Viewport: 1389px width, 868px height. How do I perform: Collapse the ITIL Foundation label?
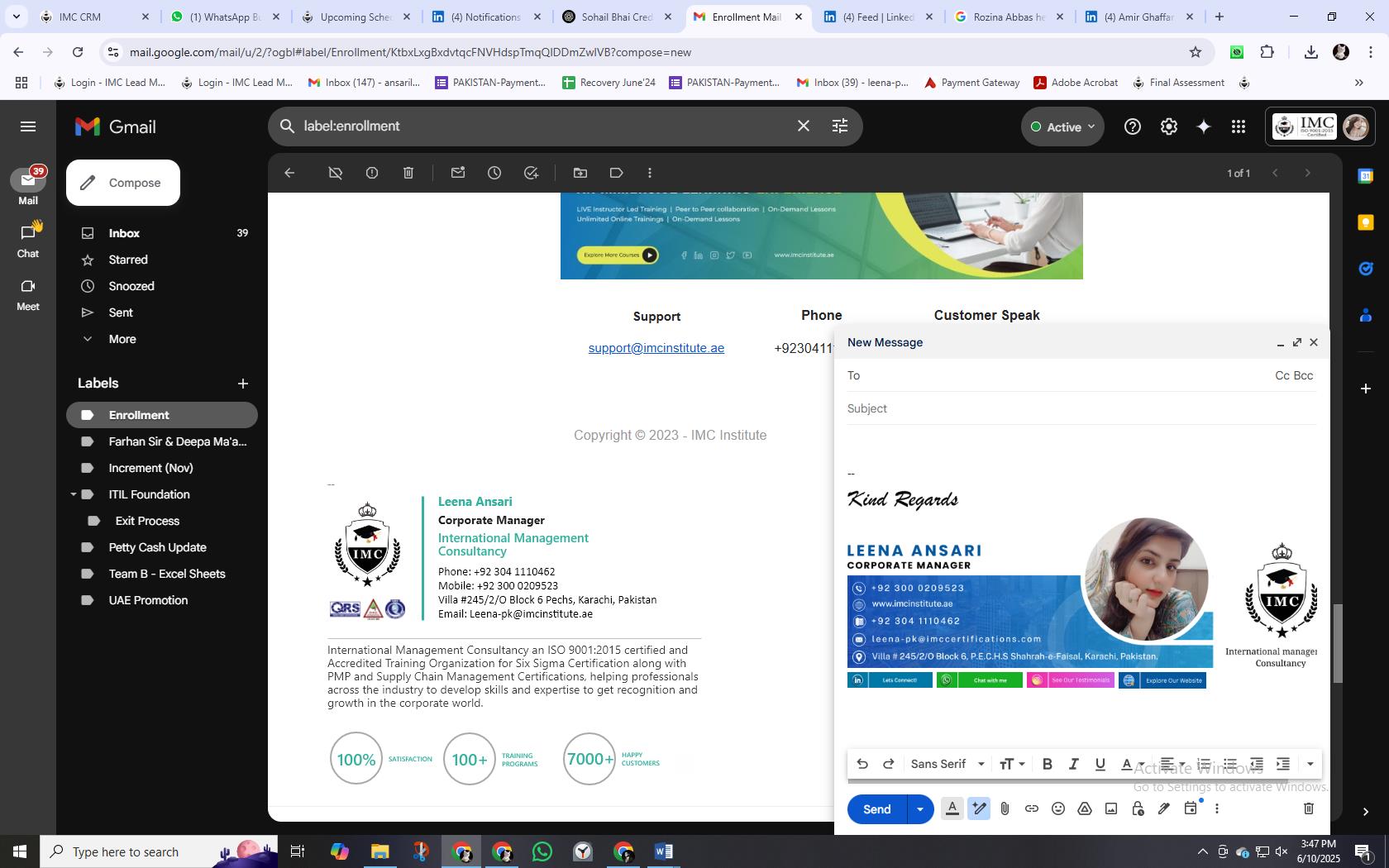click(x=73, y=494)
